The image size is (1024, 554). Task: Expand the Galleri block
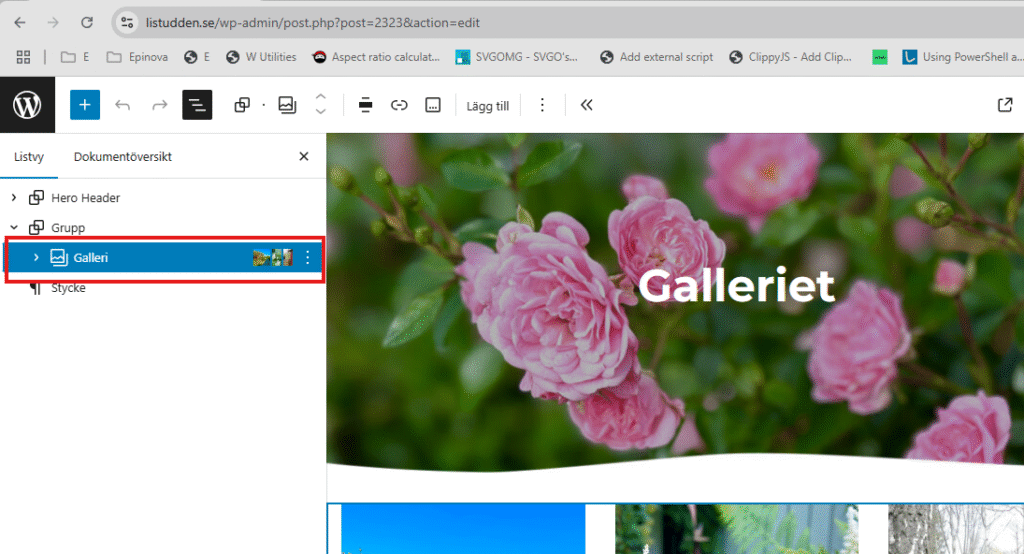tap(36, 257)
